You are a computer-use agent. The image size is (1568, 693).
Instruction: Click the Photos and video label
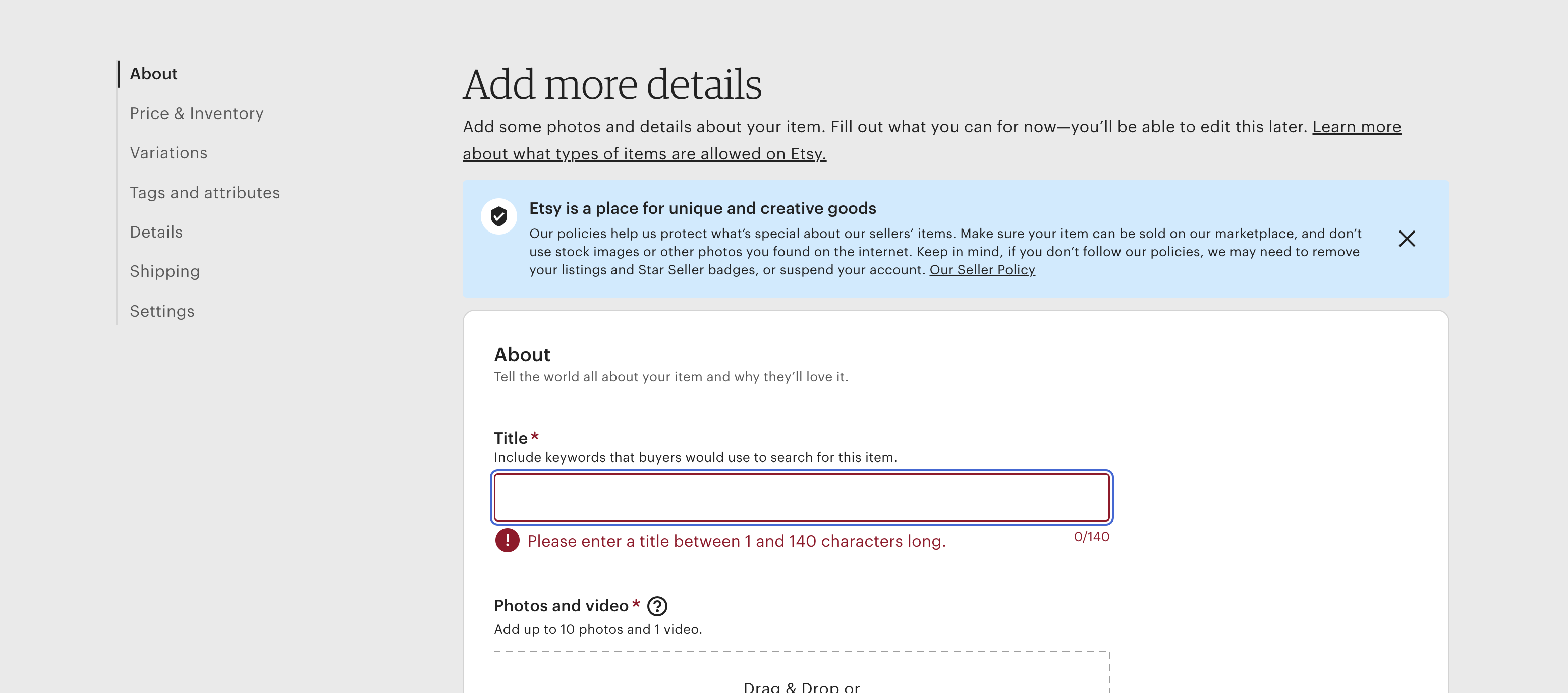point(561,605)
